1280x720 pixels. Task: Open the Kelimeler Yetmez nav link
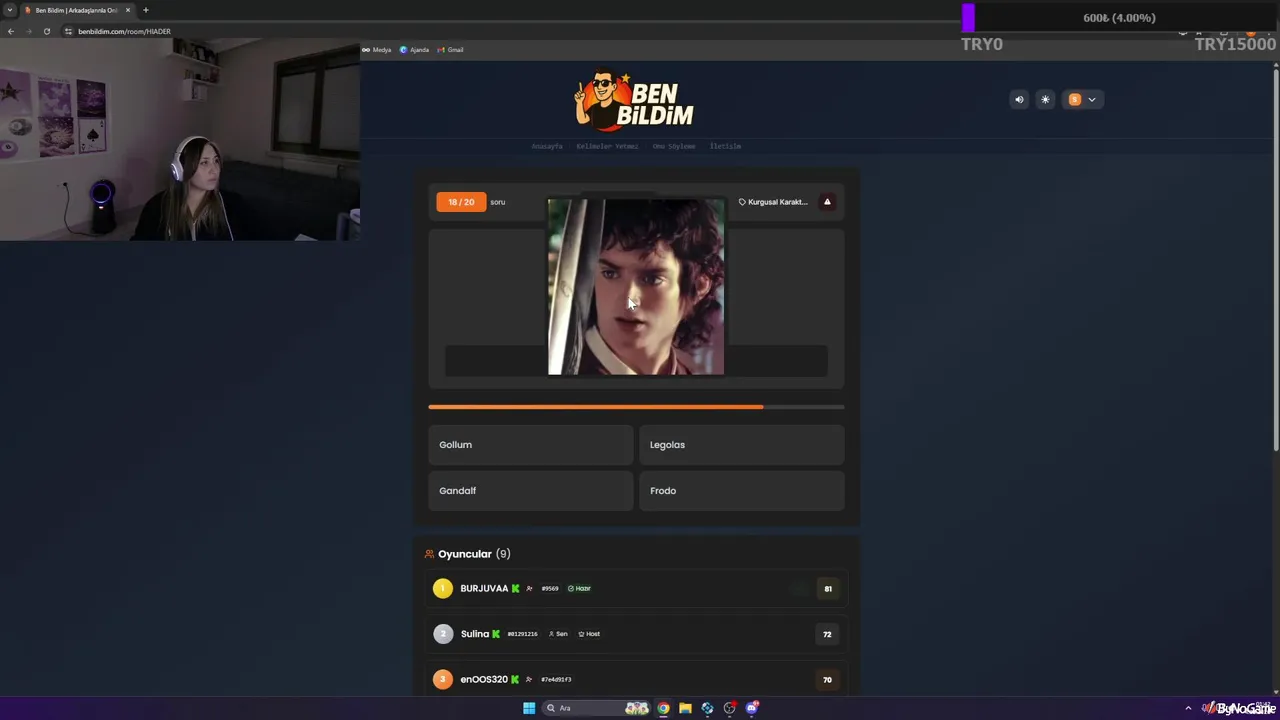pyautogui.click(x=607, y=146)
